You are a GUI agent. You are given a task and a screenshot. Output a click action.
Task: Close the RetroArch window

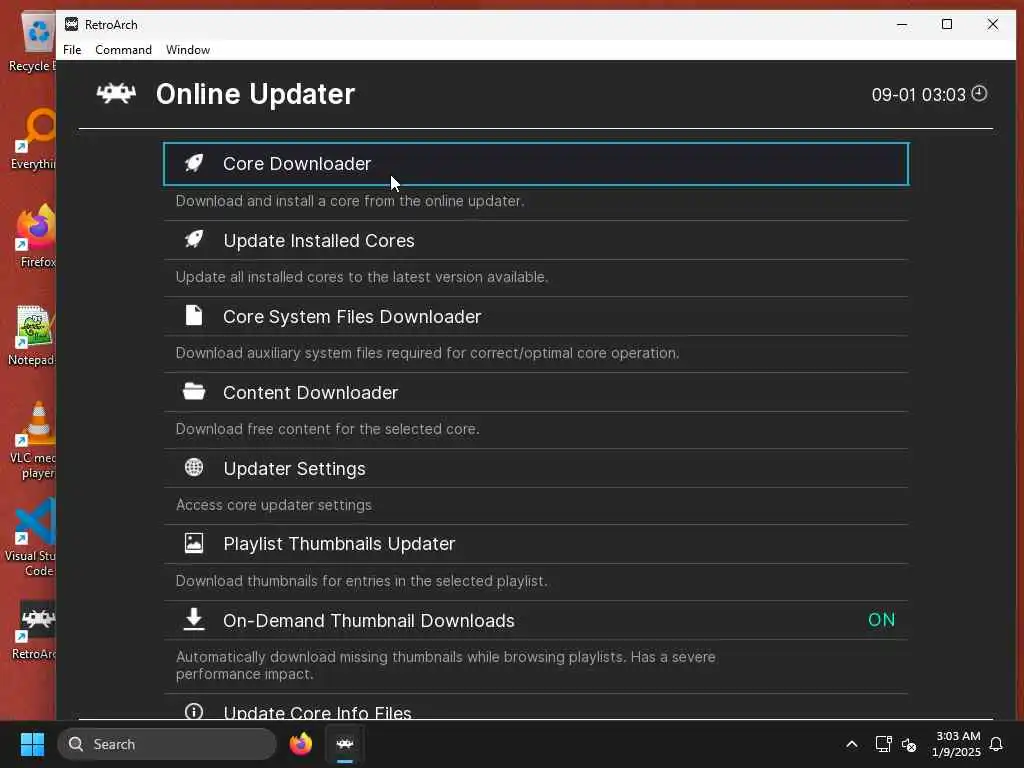(993, 24)
